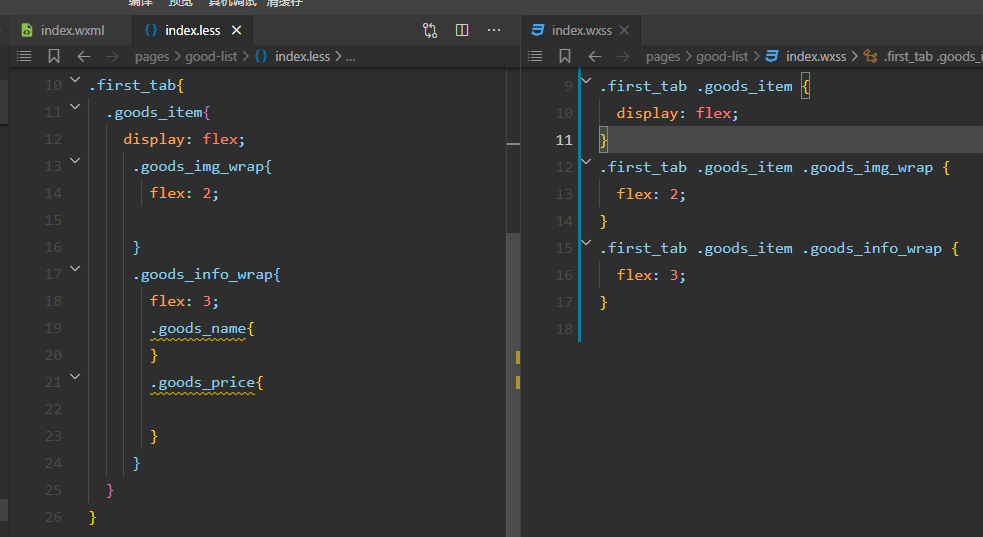Go back with left editor arrow
983x537 pixels.
pos(83,56)
